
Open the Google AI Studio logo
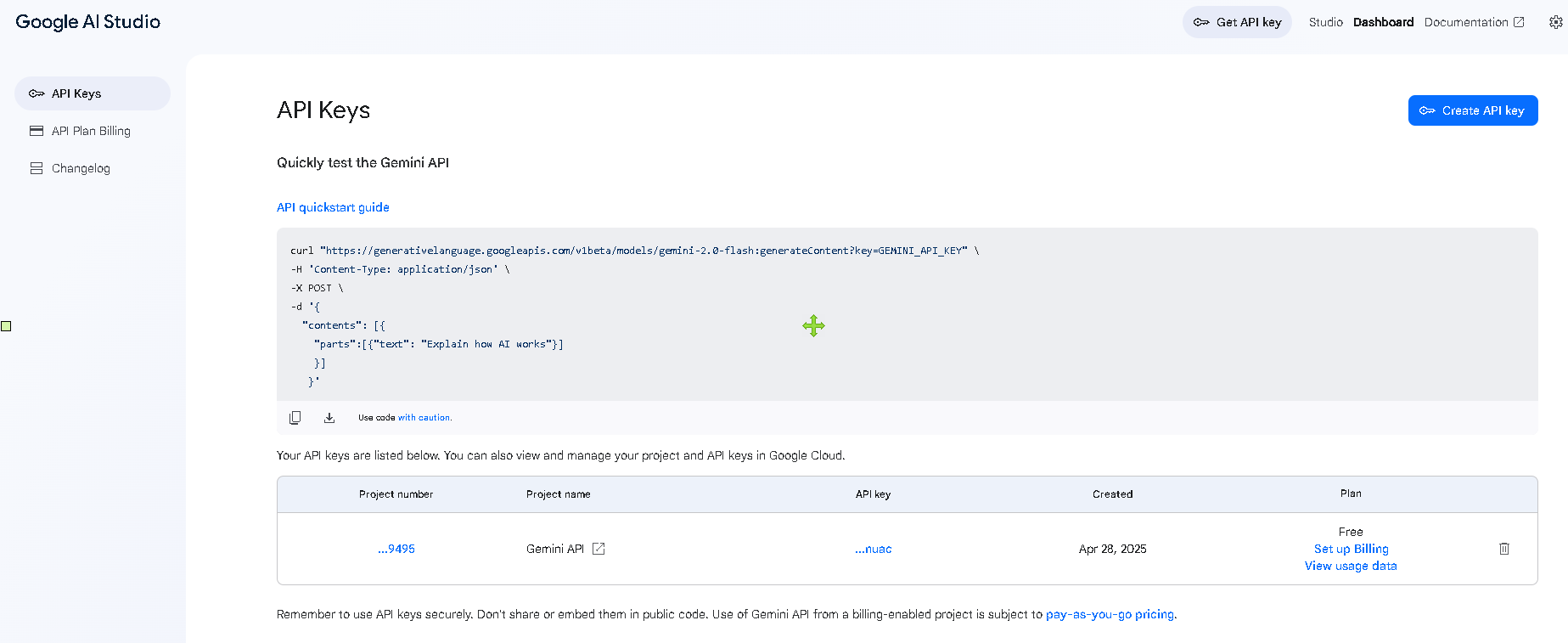pyautogui.click(x=88, y=22)
